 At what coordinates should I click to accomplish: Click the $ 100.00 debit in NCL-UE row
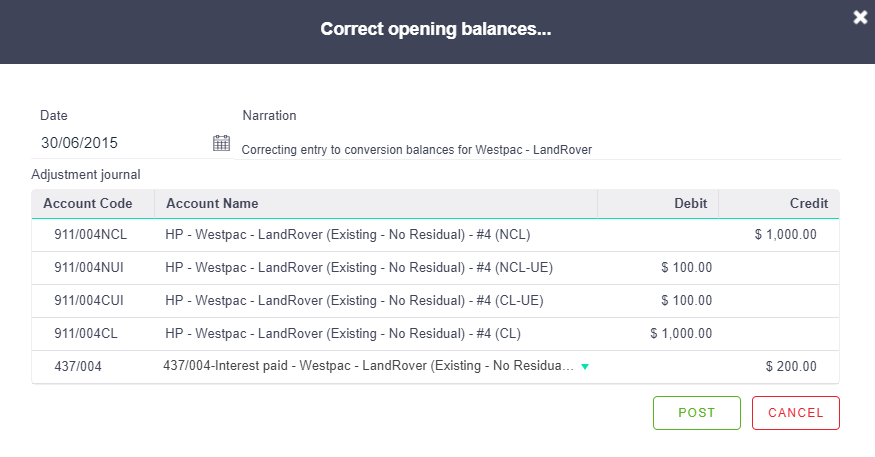pyautogui.click(x=686, y=268)
